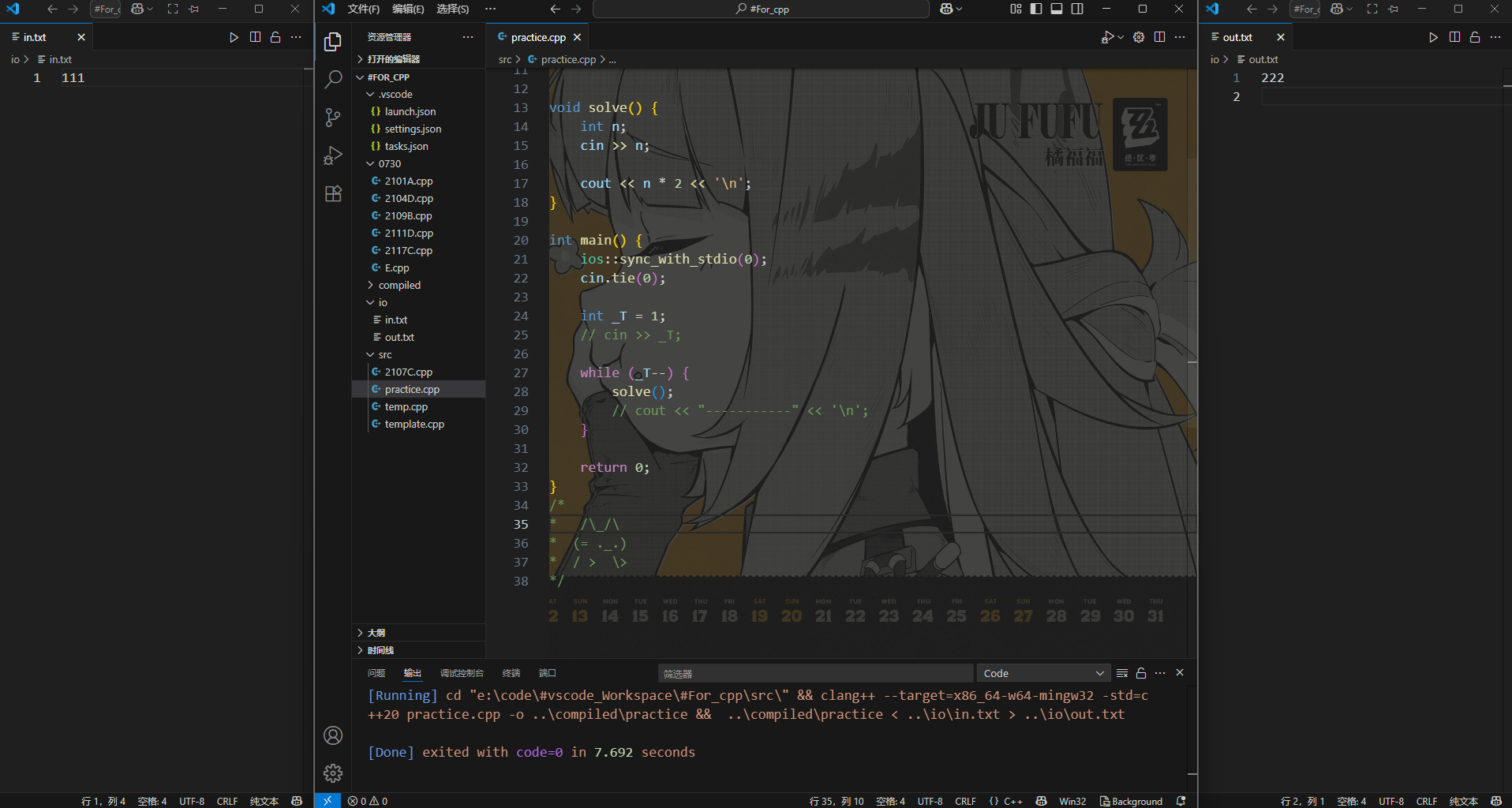Image resolution: width=1512 pixels, height=808 pixels.
Task: Toggle the primary side bar layout button
Action: (x=1036, y=9)
